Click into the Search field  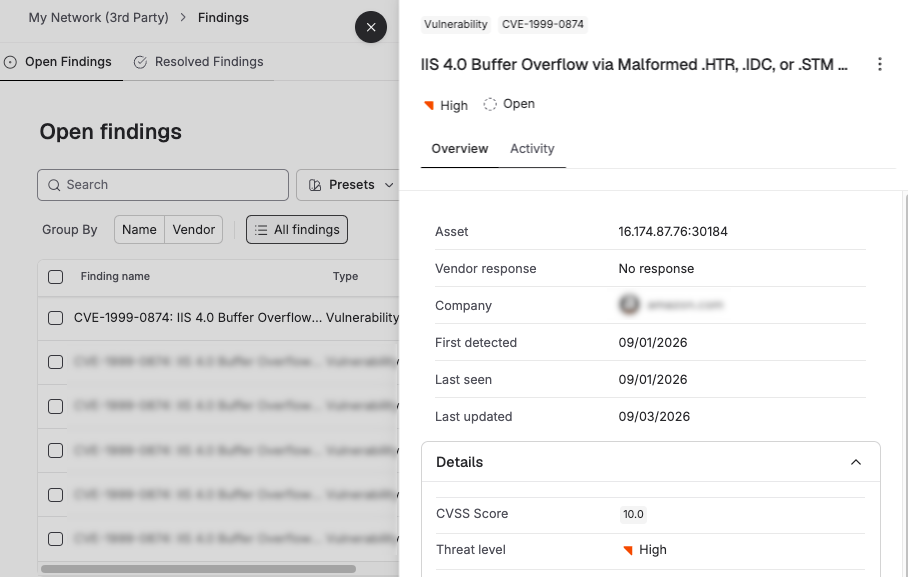pyautogui.click(x=163, y=185)
